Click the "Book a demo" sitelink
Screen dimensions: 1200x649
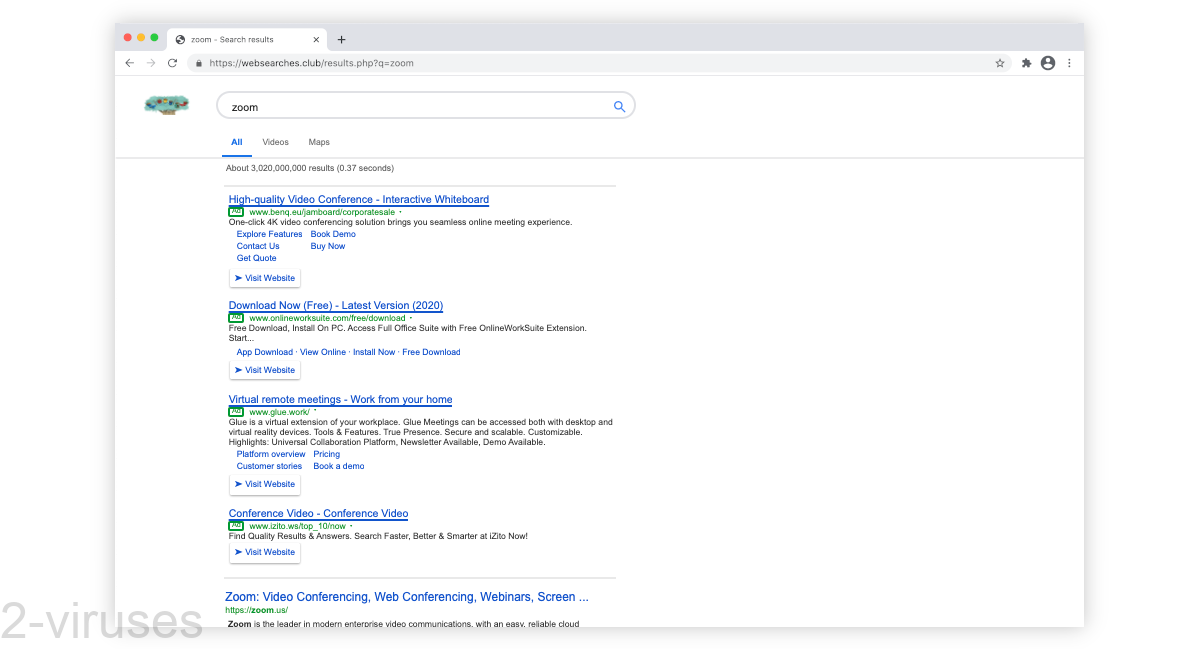pyautogui.click(x=338, y=465)
